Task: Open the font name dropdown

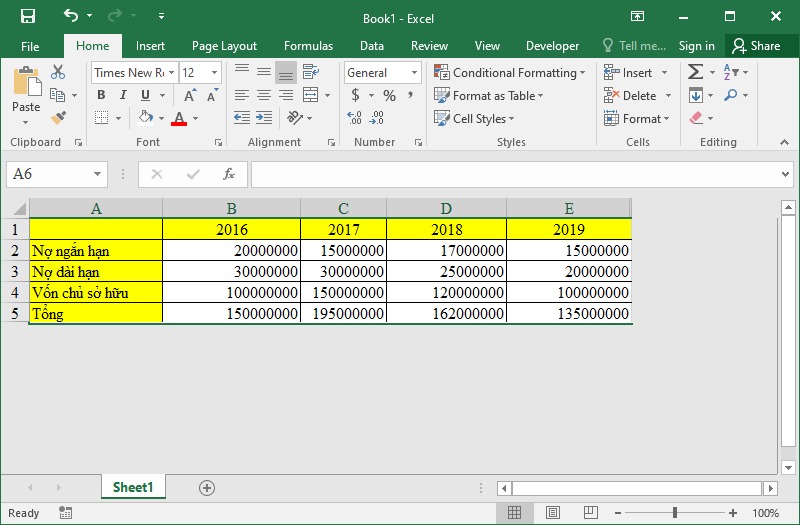Action: point(171,72)
